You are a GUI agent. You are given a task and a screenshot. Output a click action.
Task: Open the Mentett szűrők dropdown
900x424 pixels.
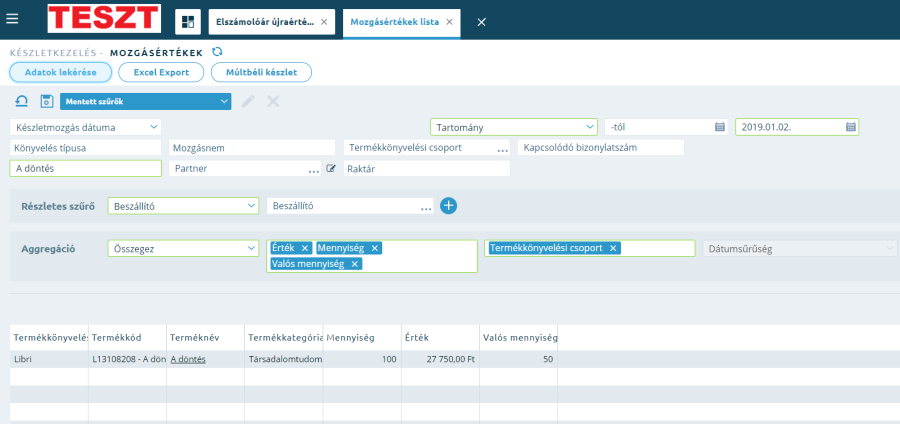coord(145,102)
